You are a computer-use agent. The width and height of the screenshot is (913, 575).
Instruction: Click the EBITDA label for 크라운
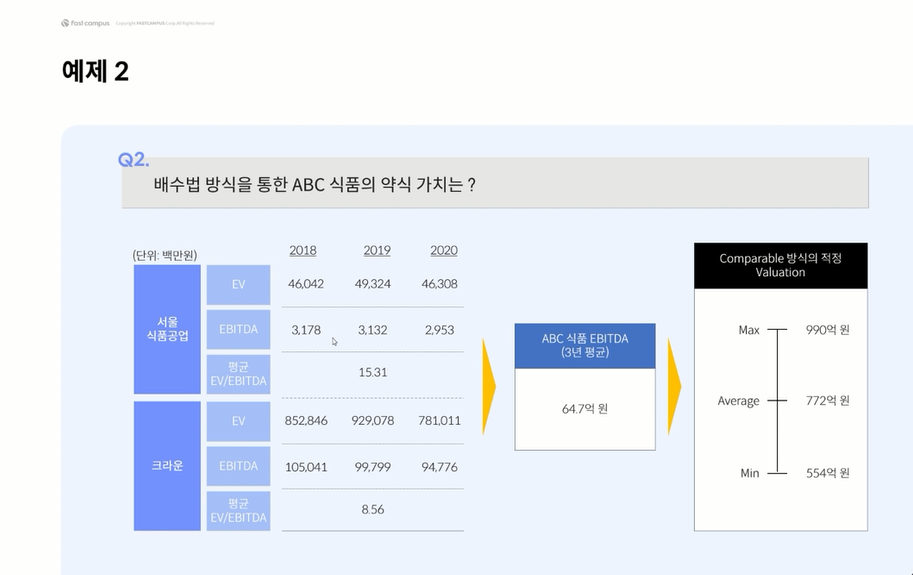click(238, 466)
